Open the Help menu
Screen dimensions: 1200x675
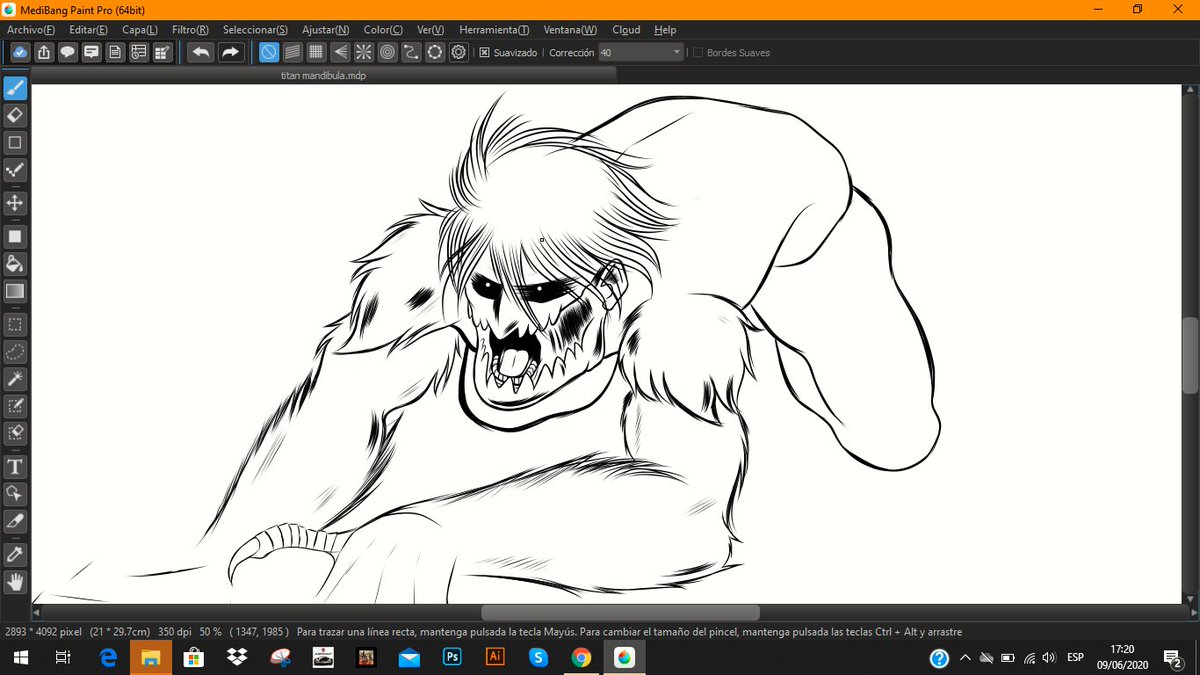pos(665,30)
